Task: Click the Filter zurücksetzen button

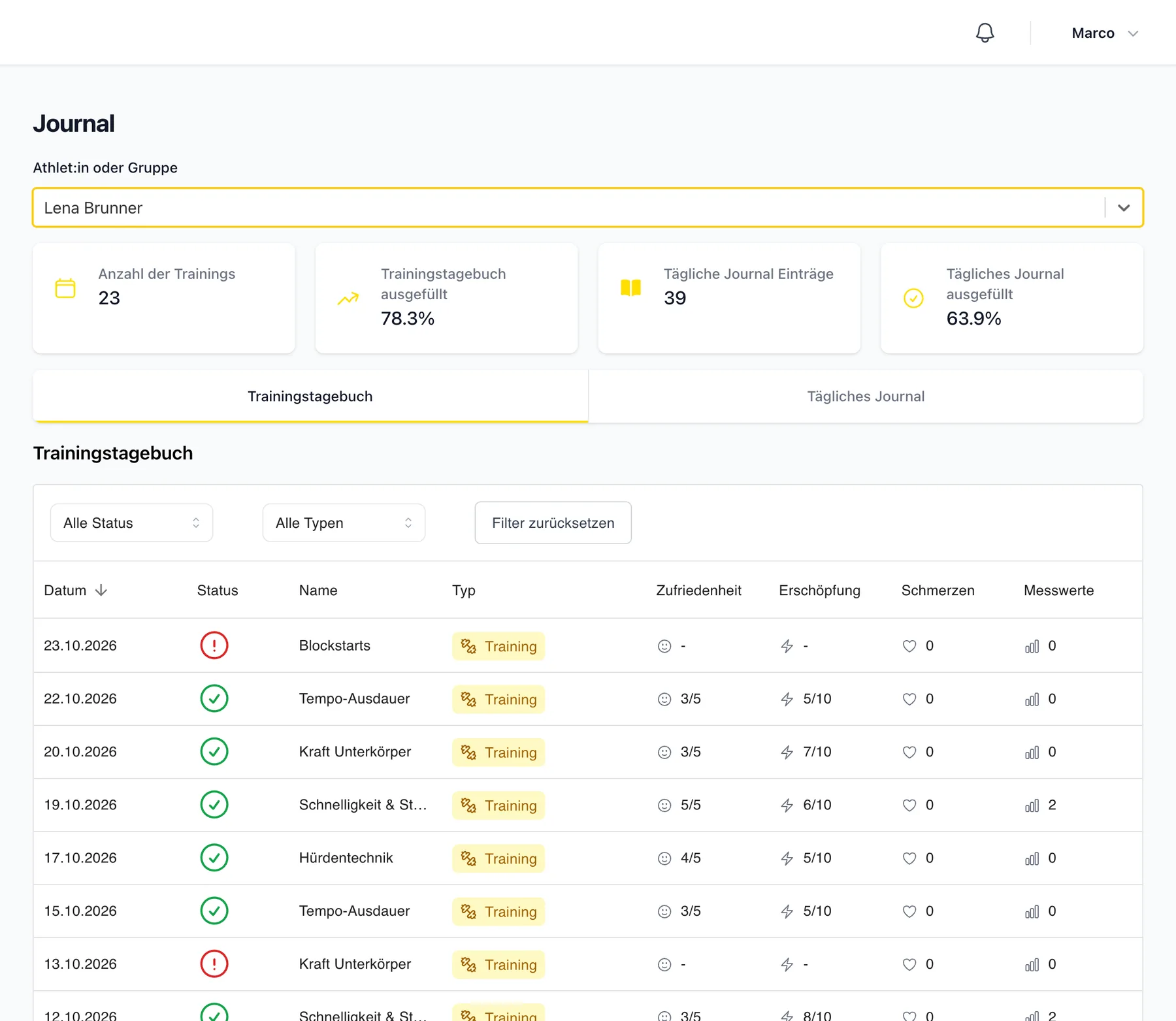Action: click(553, 523)
